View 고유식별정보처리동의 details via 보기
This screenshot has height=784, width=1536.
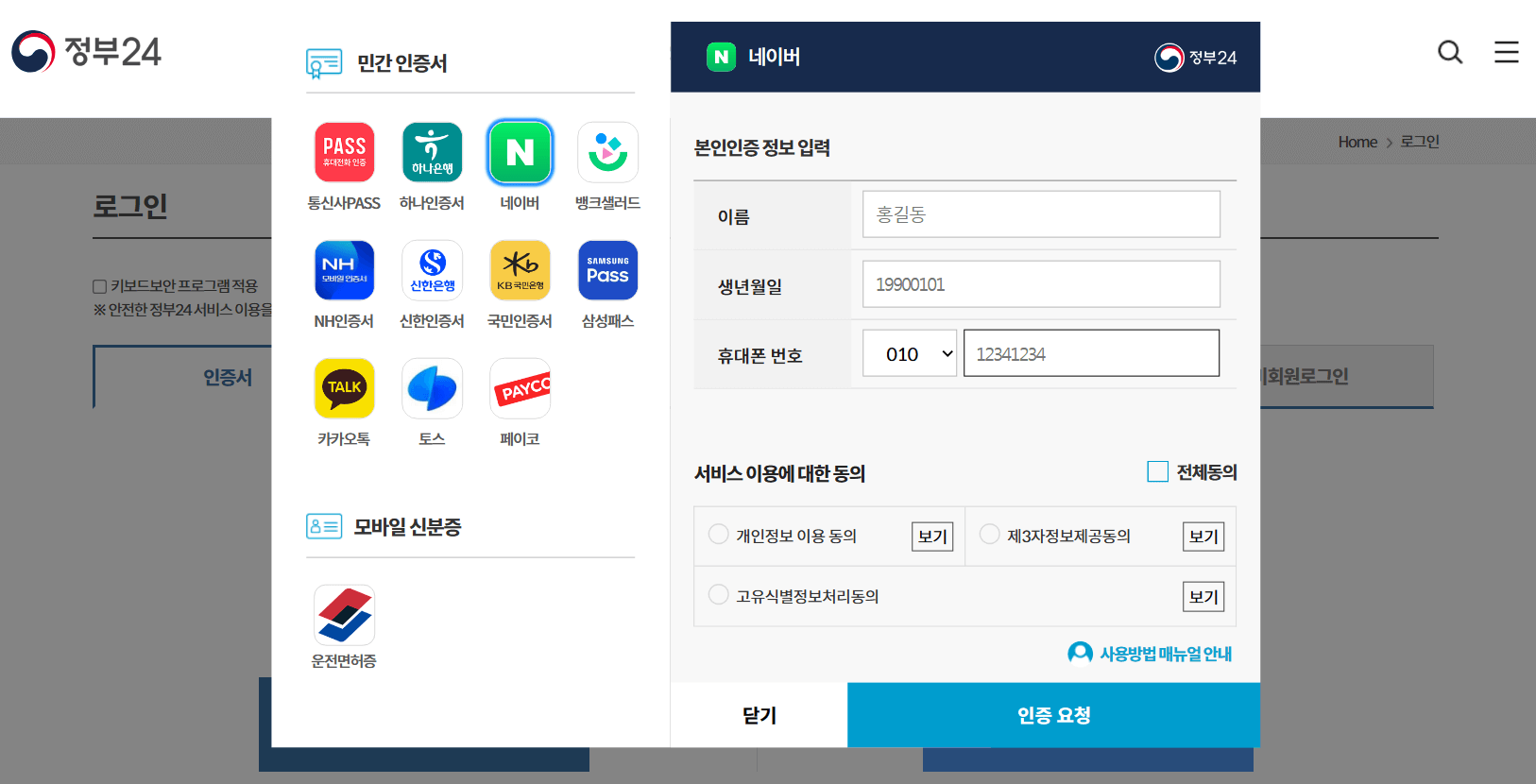pos(1203,597)
